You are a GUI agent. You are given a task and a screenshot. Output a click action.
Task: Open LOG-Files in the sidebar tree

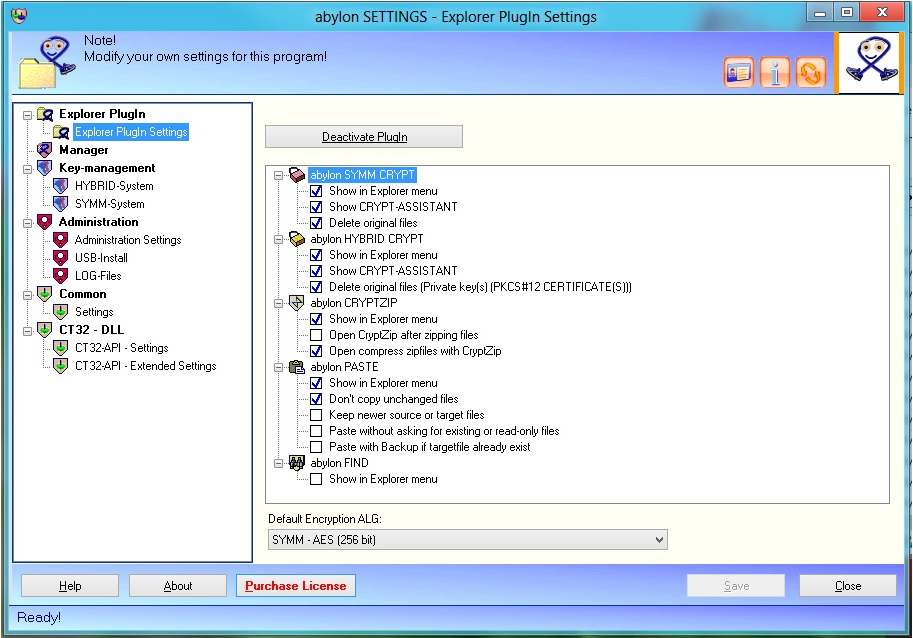[98, 276]
